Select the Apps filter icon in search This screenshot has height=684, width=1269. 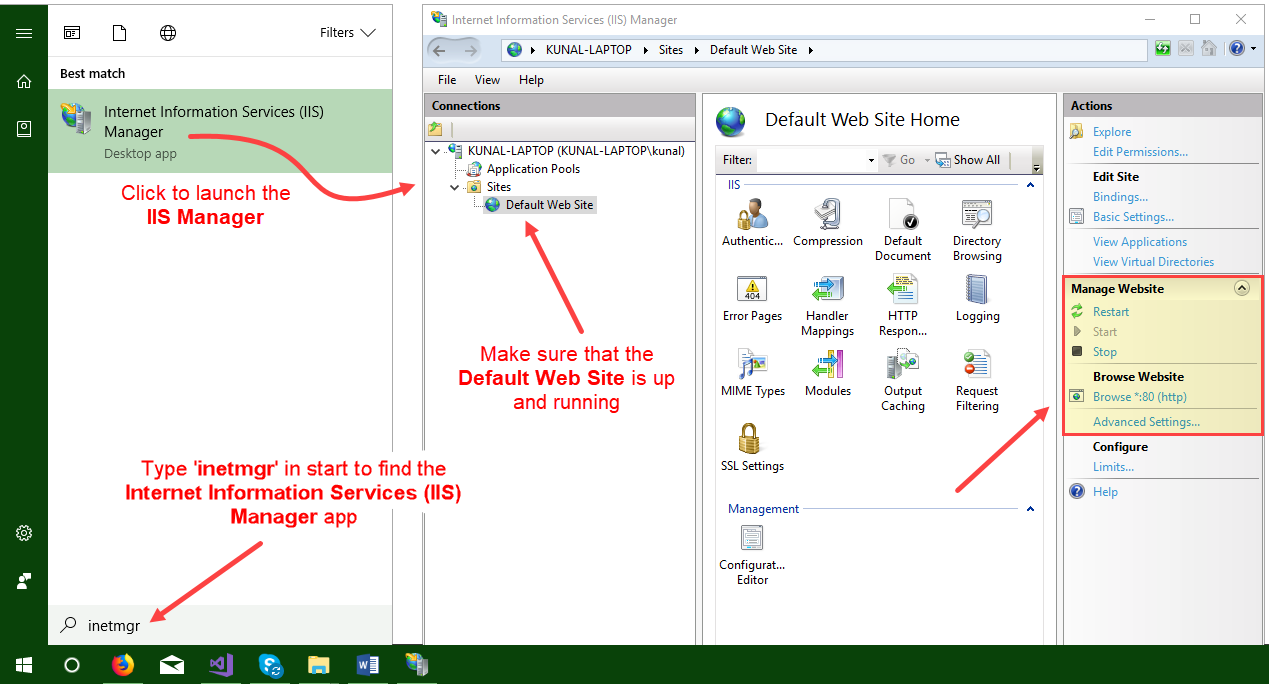pos(72,33)
